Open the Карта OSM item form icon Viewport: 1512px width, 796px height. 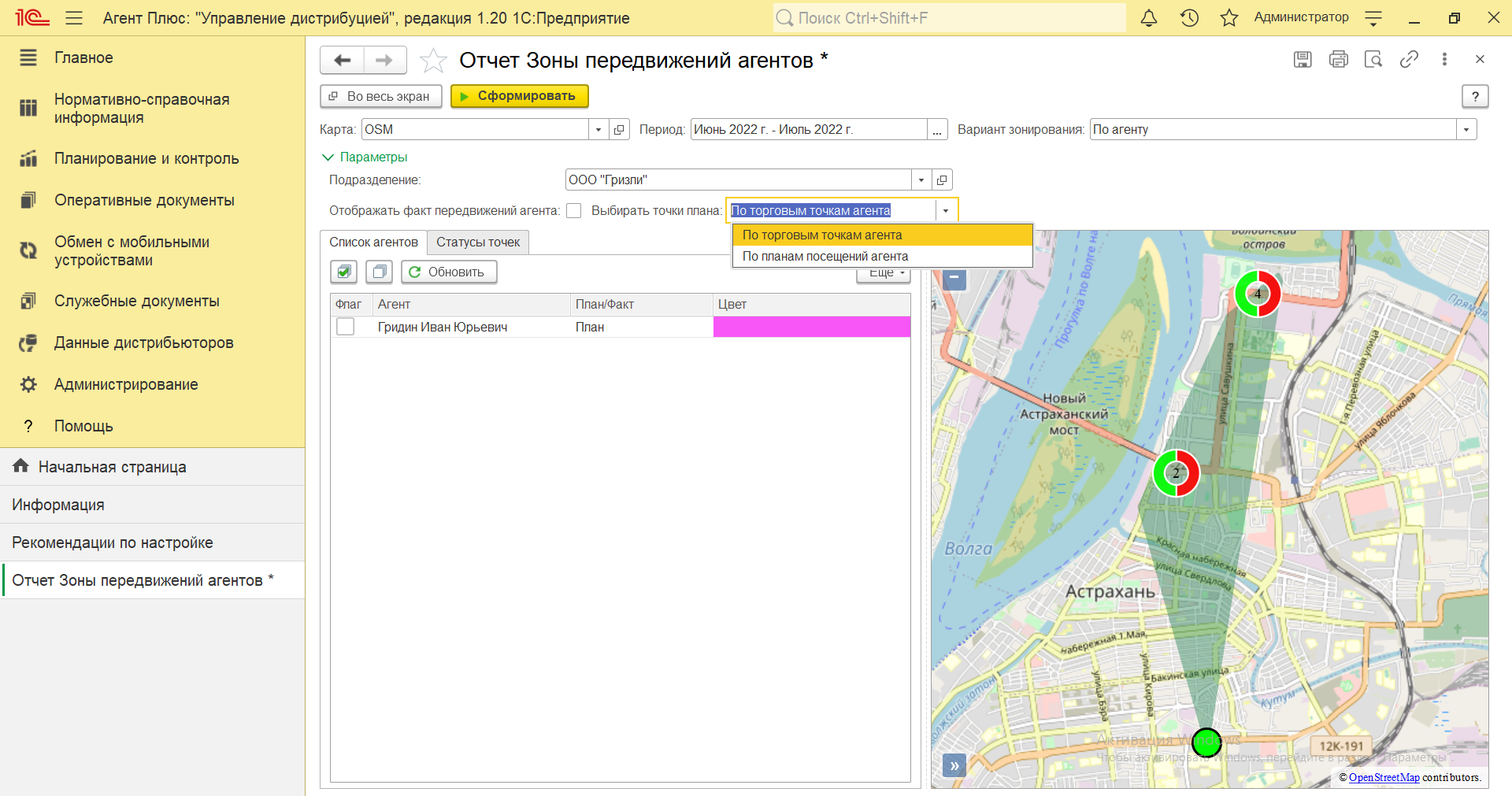tap(619, 130)
